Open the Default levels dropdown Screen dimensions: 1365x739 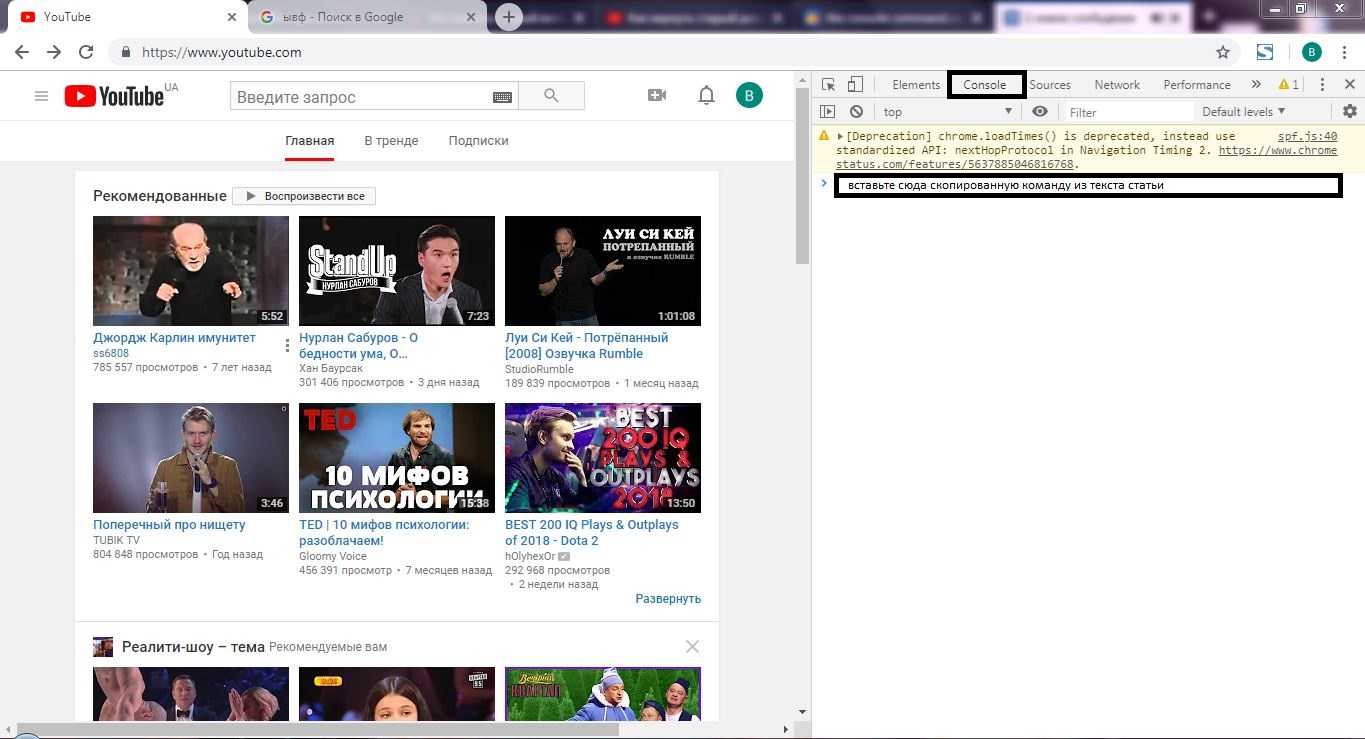click(1244, 112)
